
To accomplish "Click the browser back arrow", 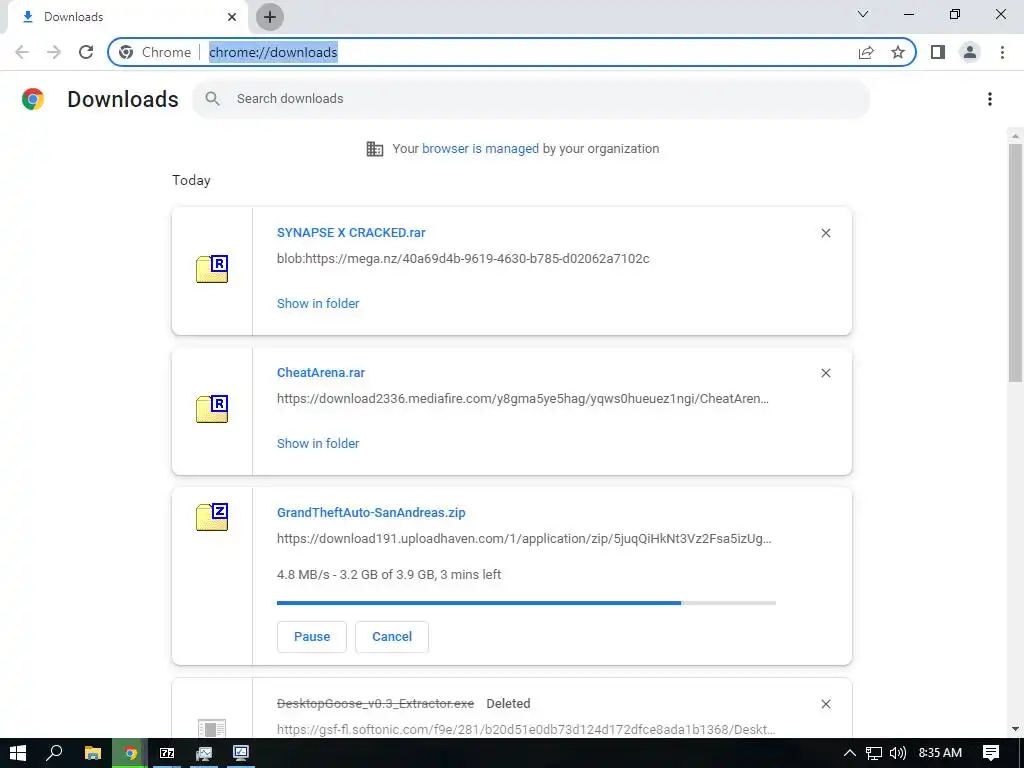I will [22, 52].
